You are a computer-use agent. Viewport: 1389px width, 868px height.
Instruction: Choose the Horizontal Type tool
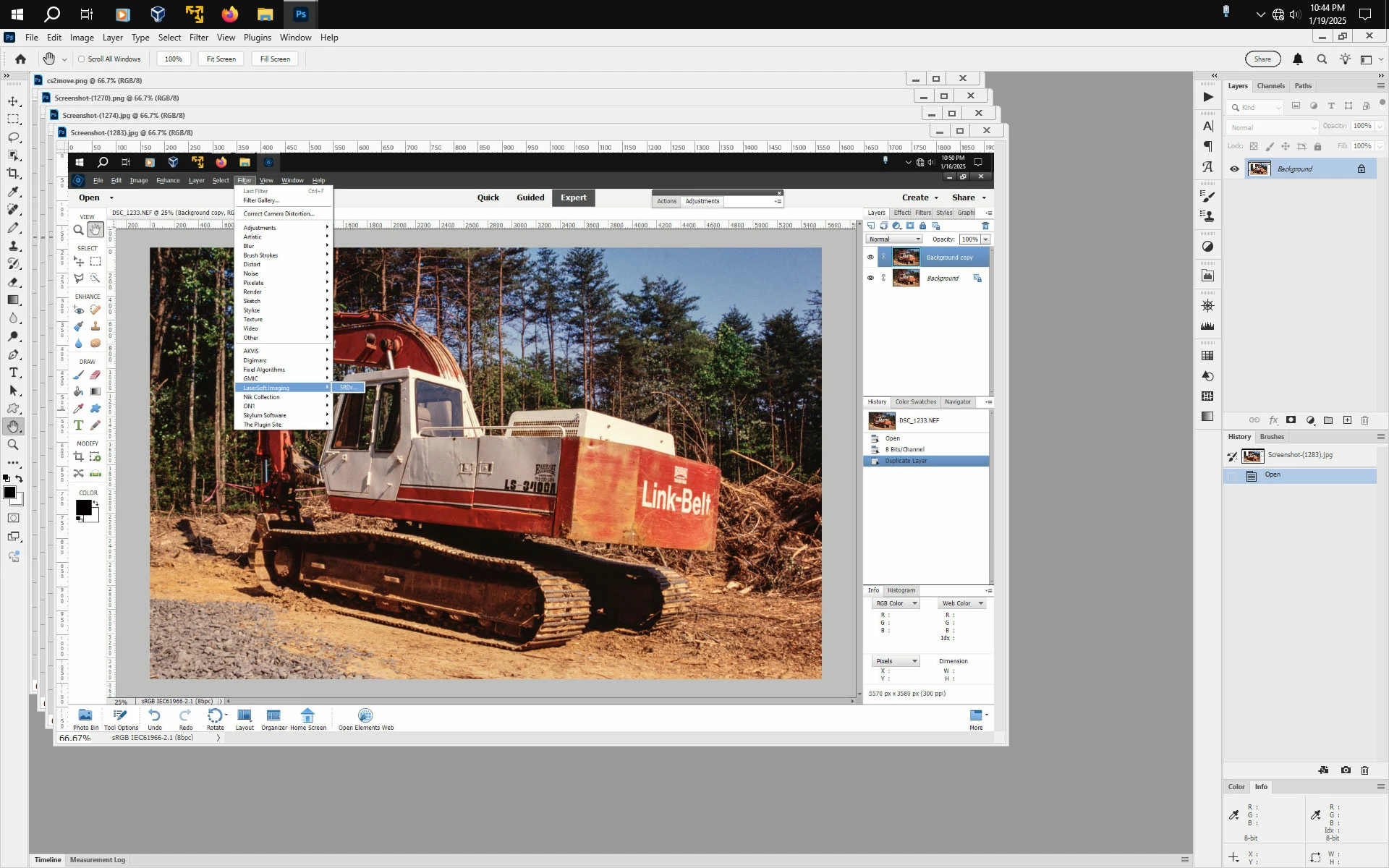[13, 373]
